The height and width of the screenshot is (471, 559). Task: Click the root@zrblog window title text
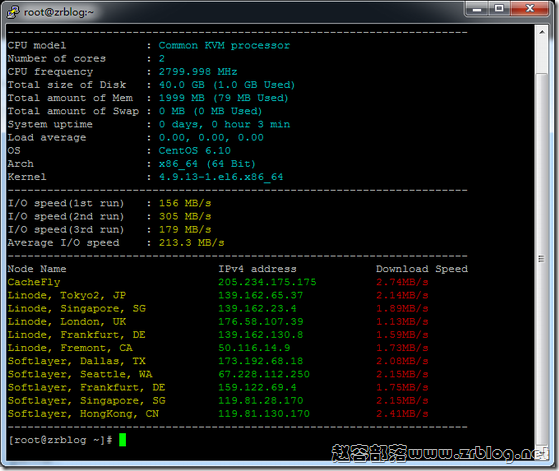(x=59, y=12)
